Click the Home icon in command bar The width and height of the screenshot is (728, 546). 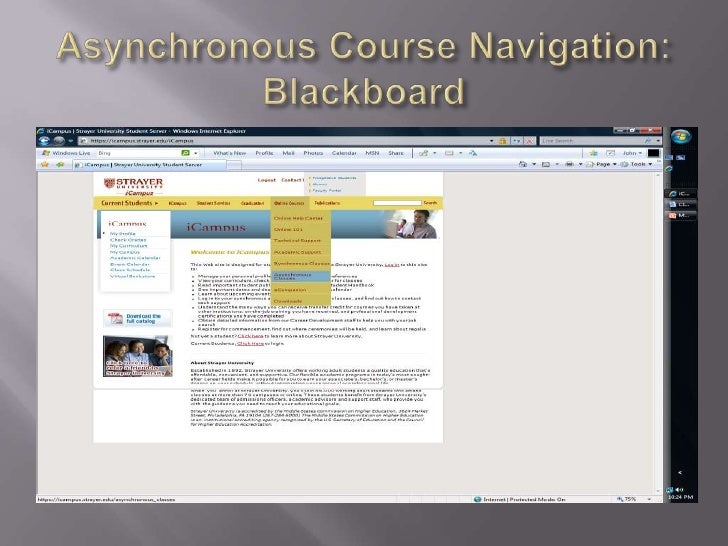pyautogui.click(x=523, y=164)
